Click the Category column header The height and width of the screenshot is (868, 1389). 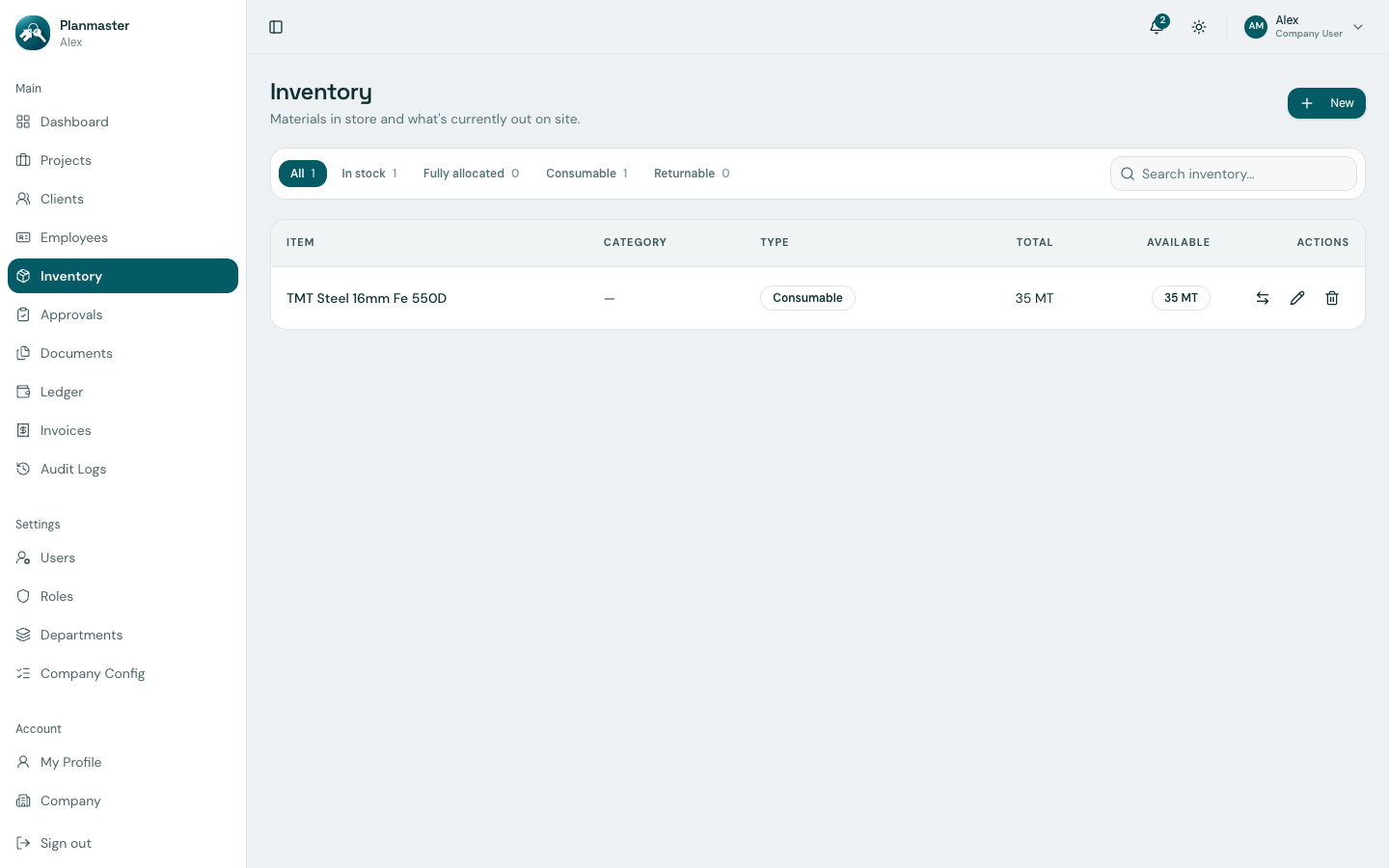coord(635,243)
